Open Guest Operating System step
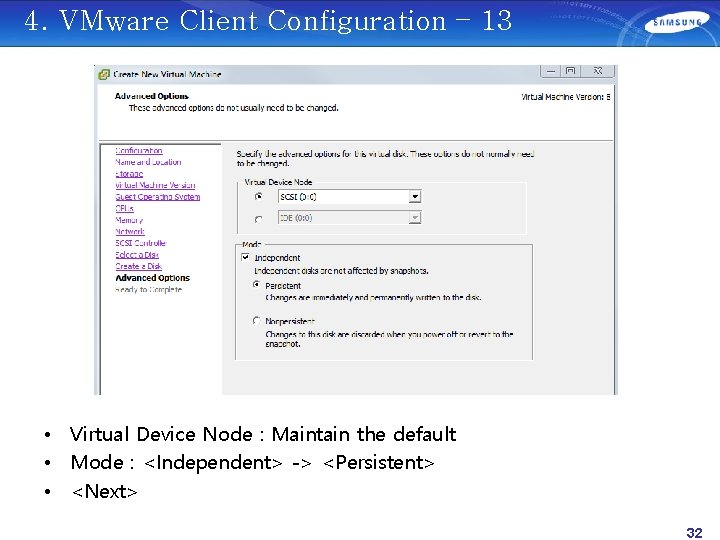720x540 pixels. (x=158, y=197)
